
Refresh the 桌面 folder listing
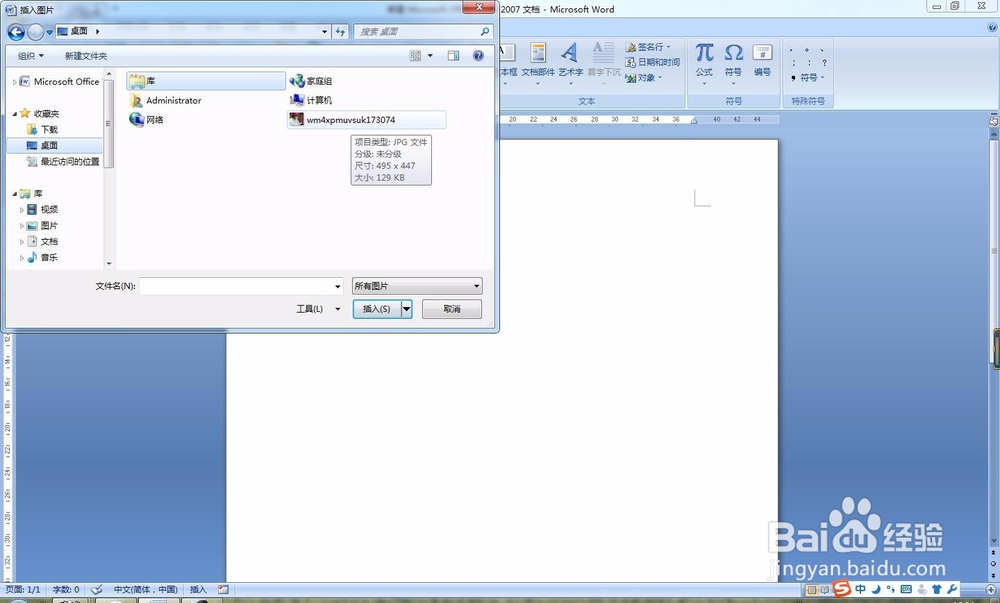tap(341, 31)
